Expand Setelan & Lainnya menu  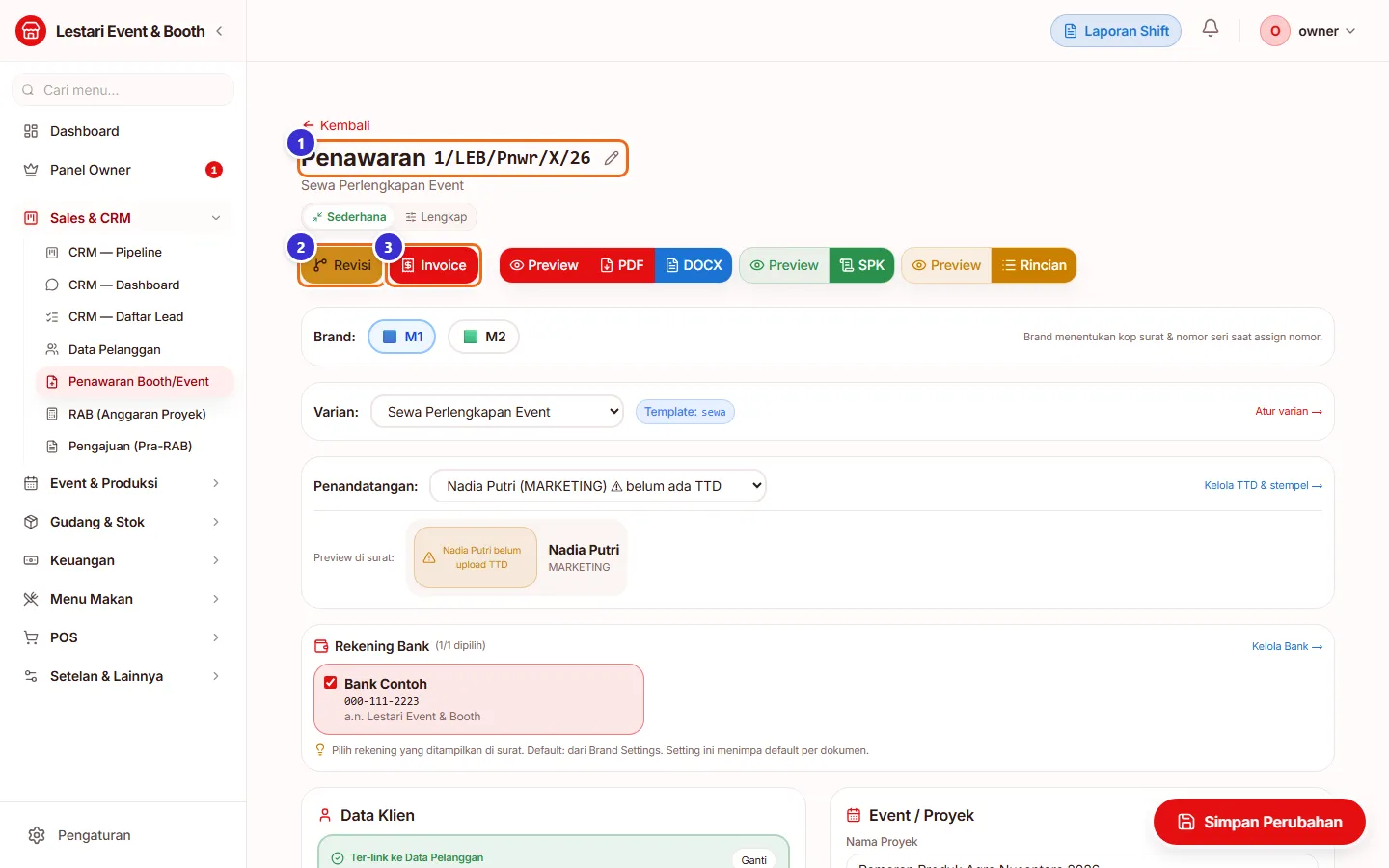tap(123, 676)
